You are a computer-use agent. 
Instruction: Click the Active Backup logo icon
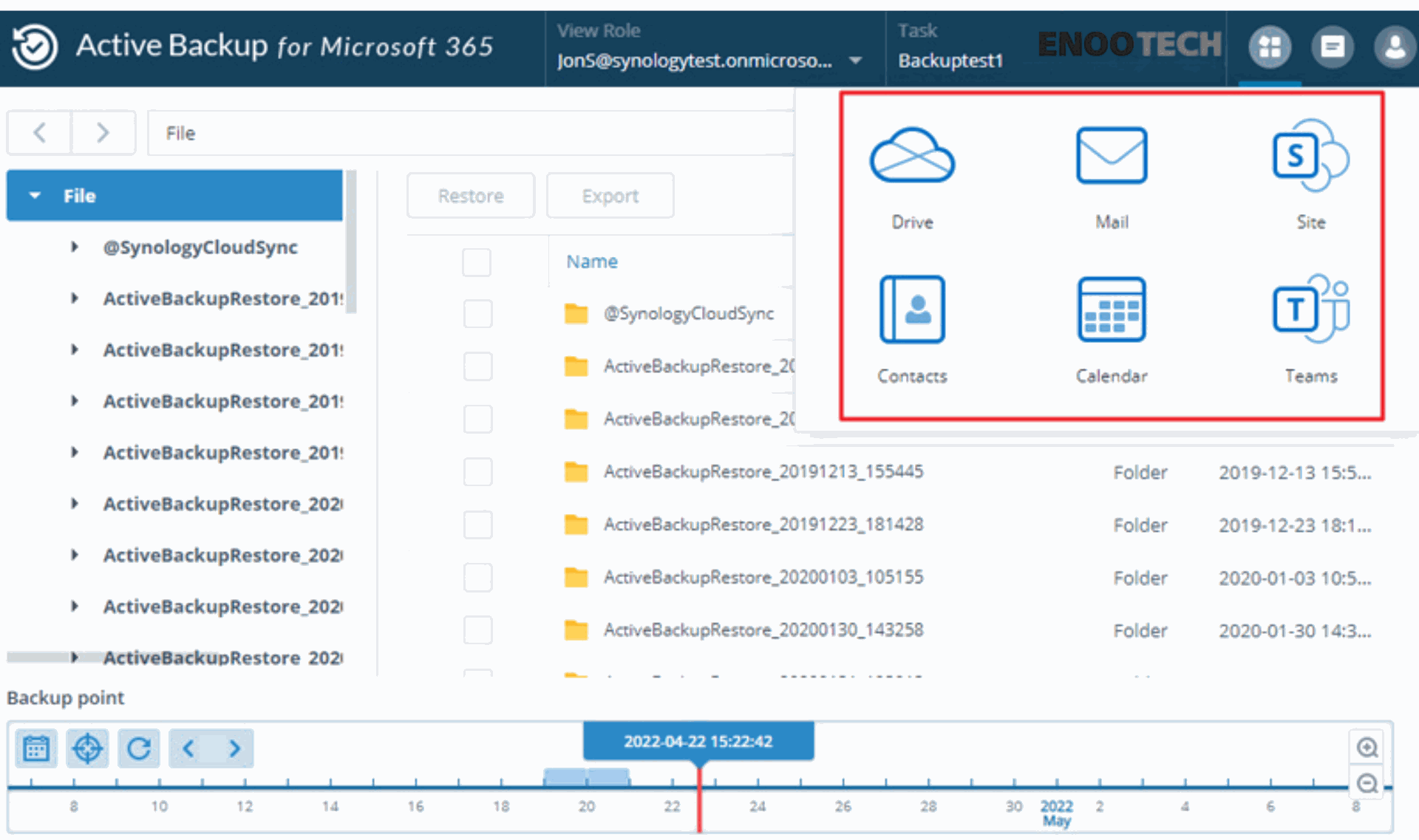click(34, 47)
